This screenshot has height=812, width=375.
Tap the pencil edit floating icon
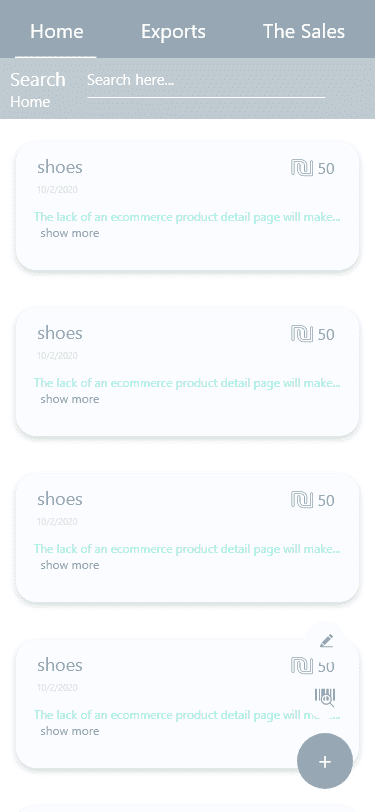coord(326,641)
